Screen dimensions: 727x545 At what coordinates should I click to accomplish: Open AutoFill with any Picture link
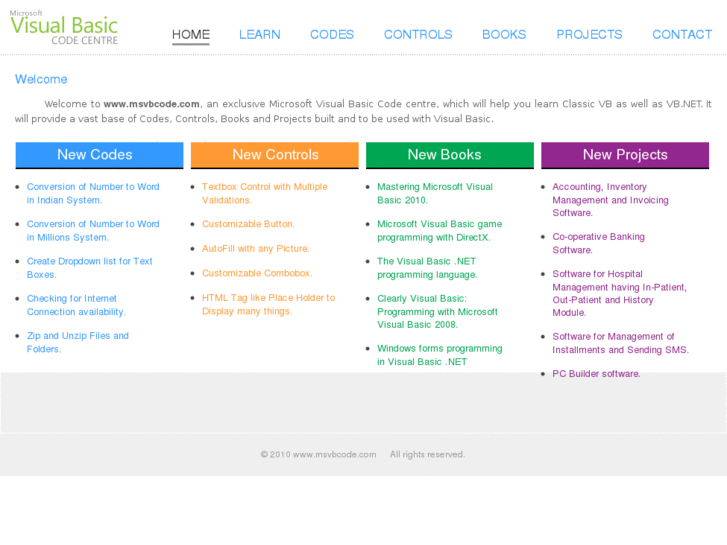pyautogui.click(x=255, y=249)
